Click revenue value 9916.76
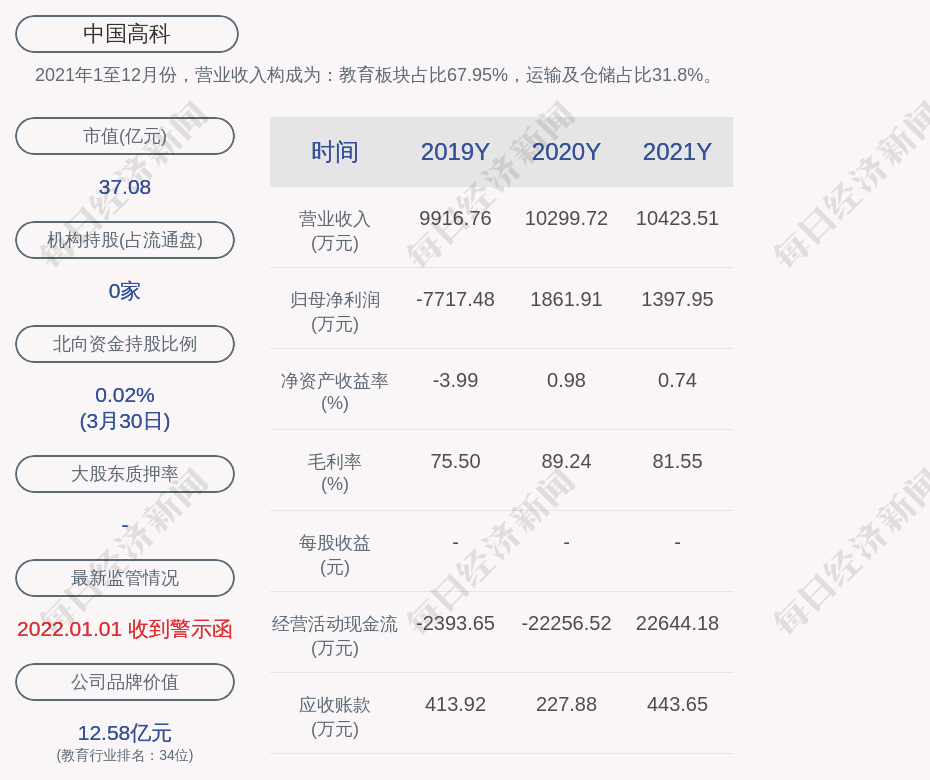 tap(455, 218)
